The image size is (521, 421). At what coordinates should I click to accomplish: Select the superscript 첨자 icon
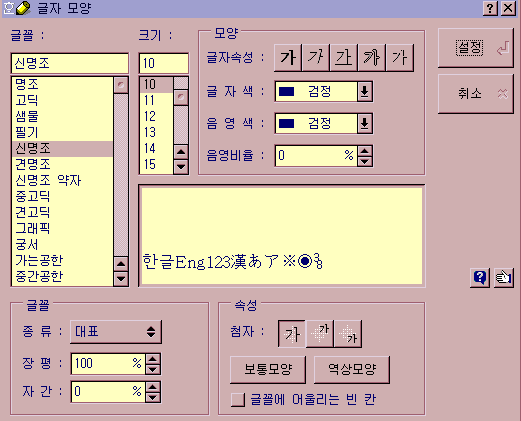pos(320,334)
